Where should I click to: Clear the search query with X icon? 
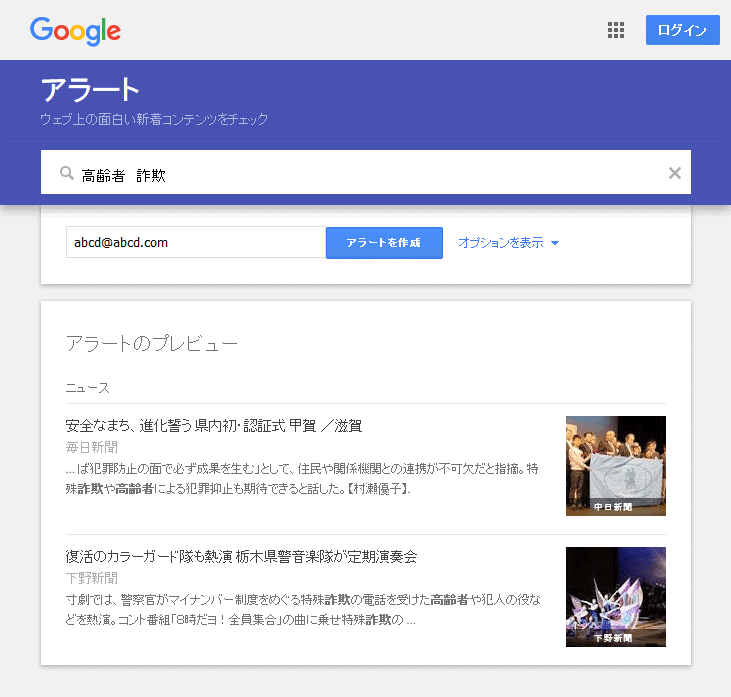click(x=675, y=173)
